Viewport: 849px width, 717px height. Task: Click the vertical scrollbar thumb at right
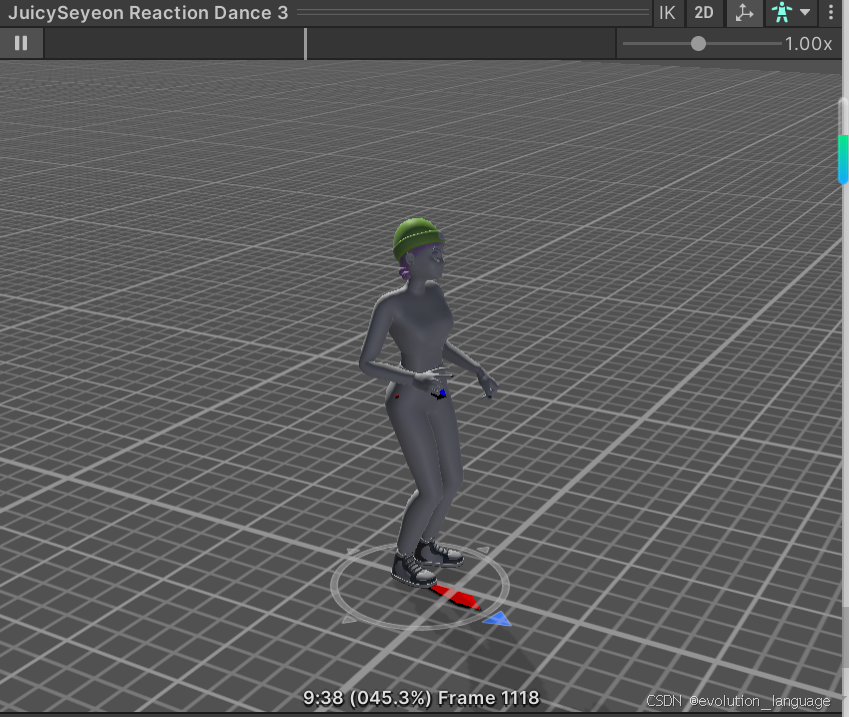point(843,141)
